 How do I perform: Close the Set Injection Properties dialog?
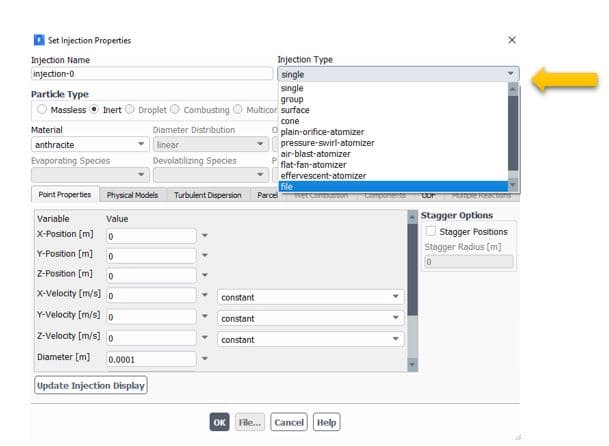512,40
